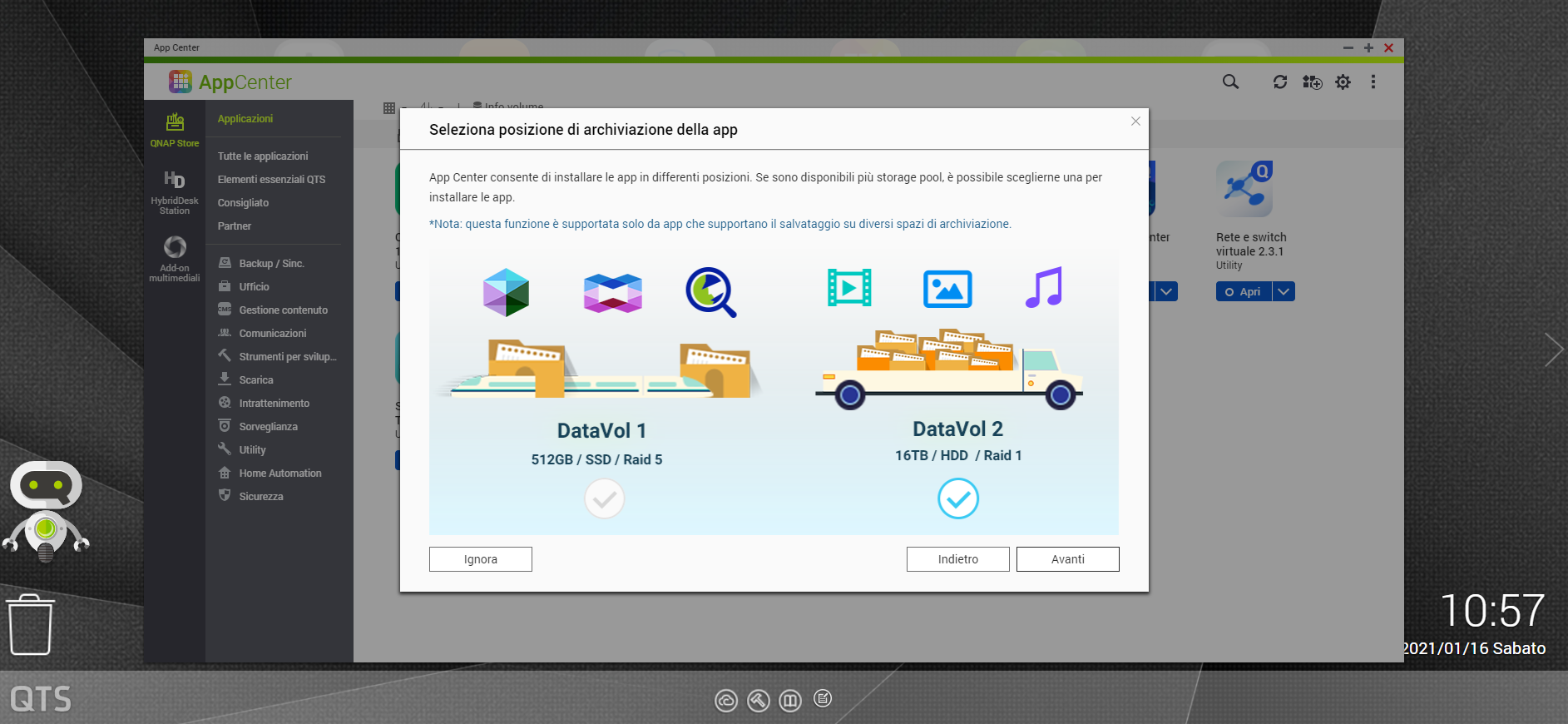Click the DataVol 2 label

[957, 429]
